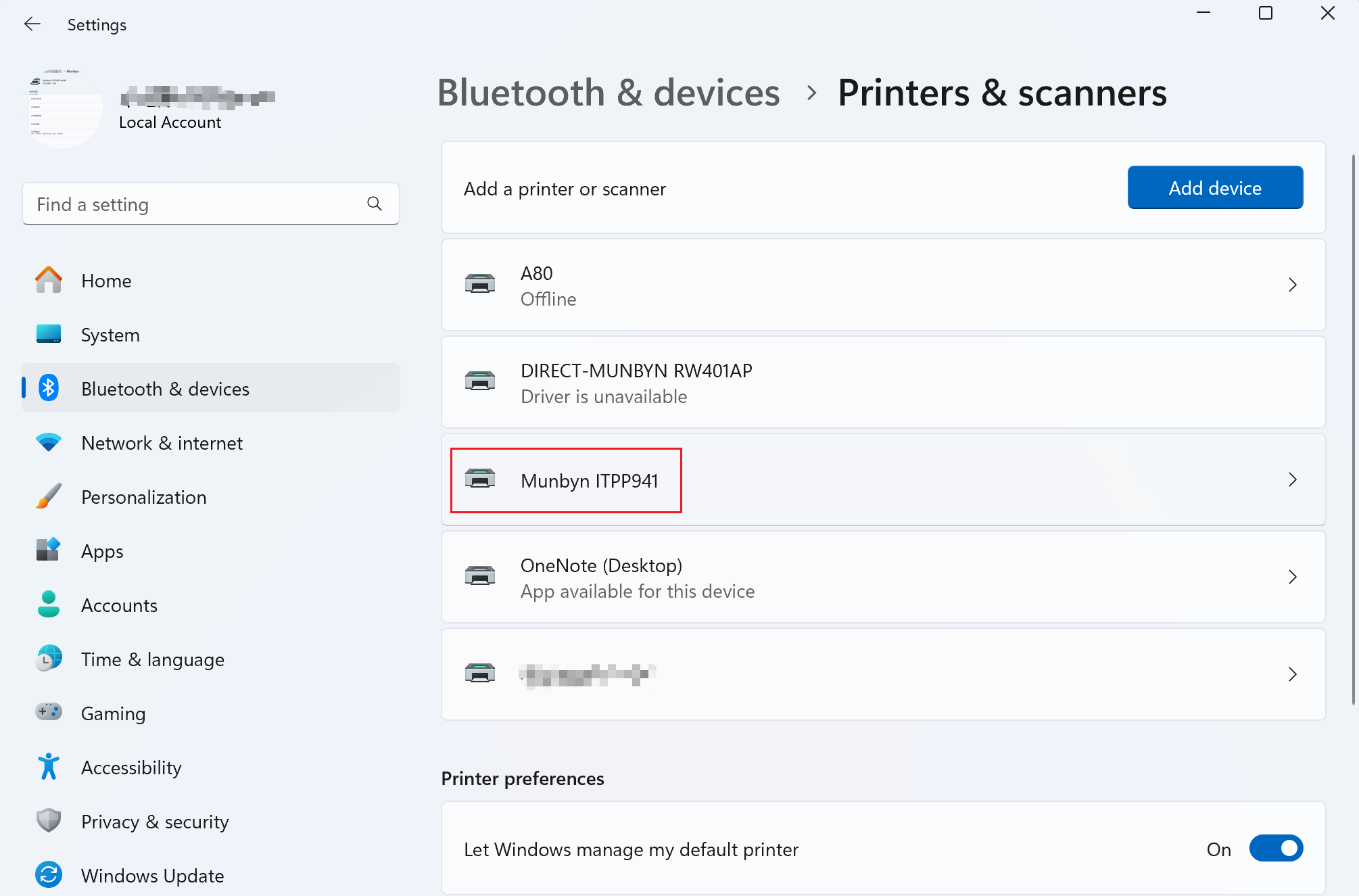
Task: Close the Settings window
Action: click(x=1327, y=13)
